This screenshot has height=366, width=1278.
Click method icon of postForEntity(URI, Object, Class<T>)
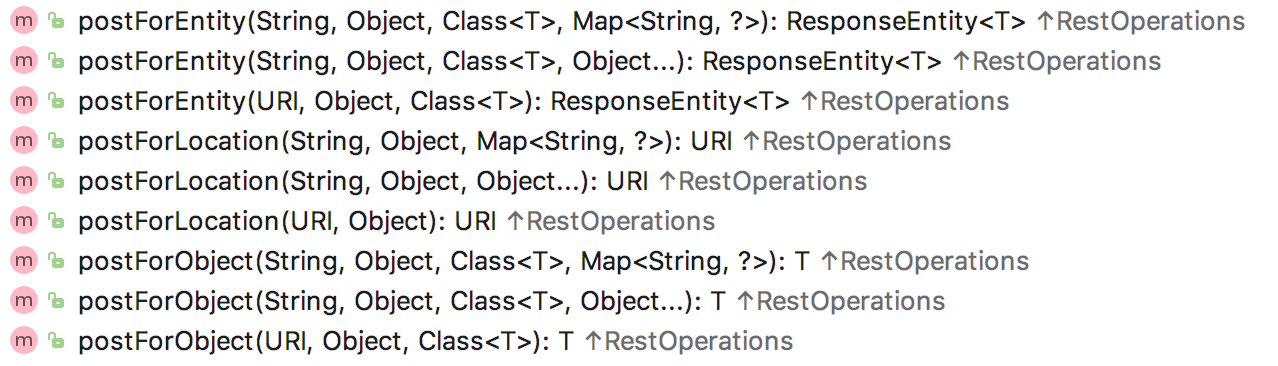coord(23,101)
